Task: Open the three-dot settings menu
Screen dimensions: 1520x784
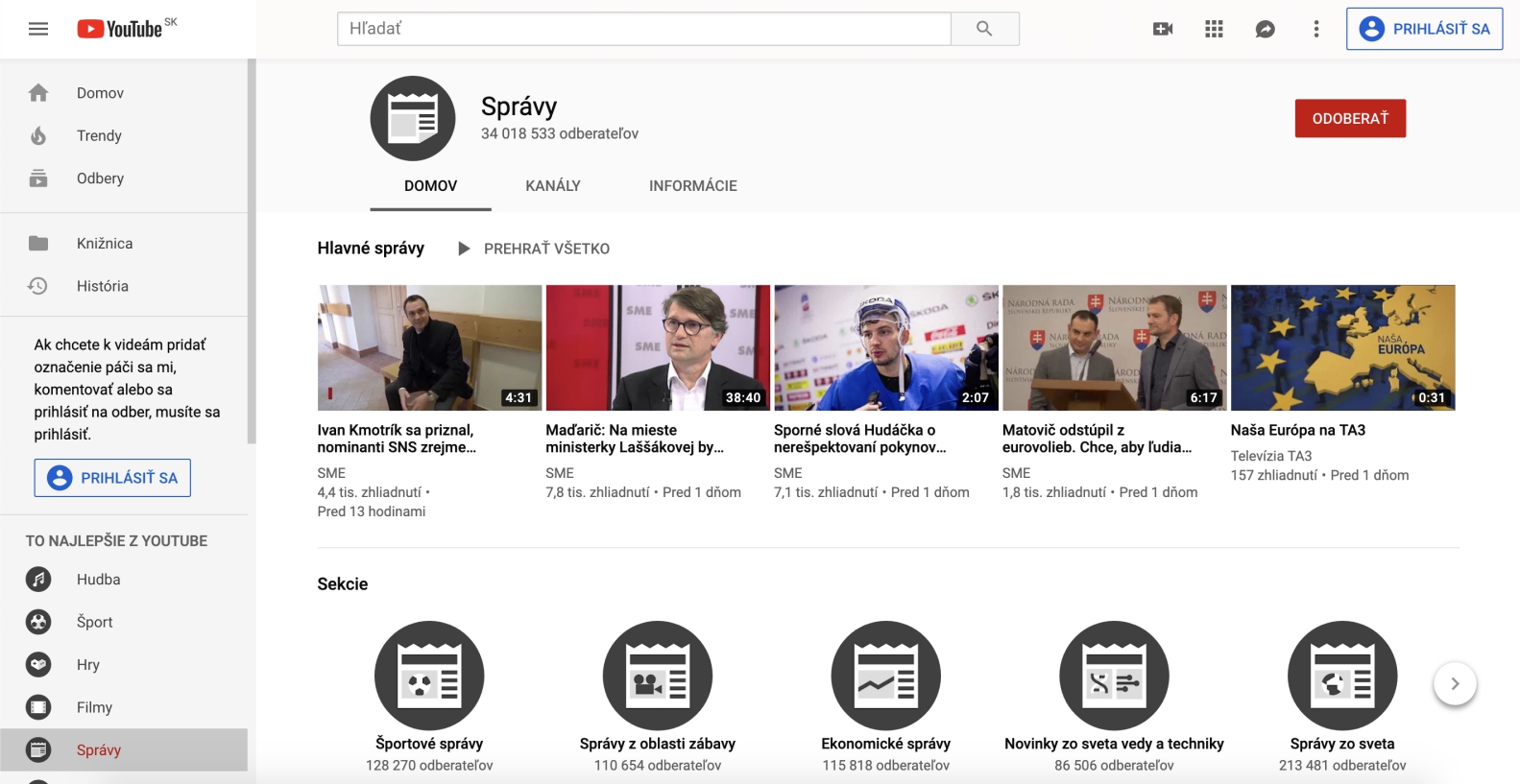Action: click(x=1316, y=29)
